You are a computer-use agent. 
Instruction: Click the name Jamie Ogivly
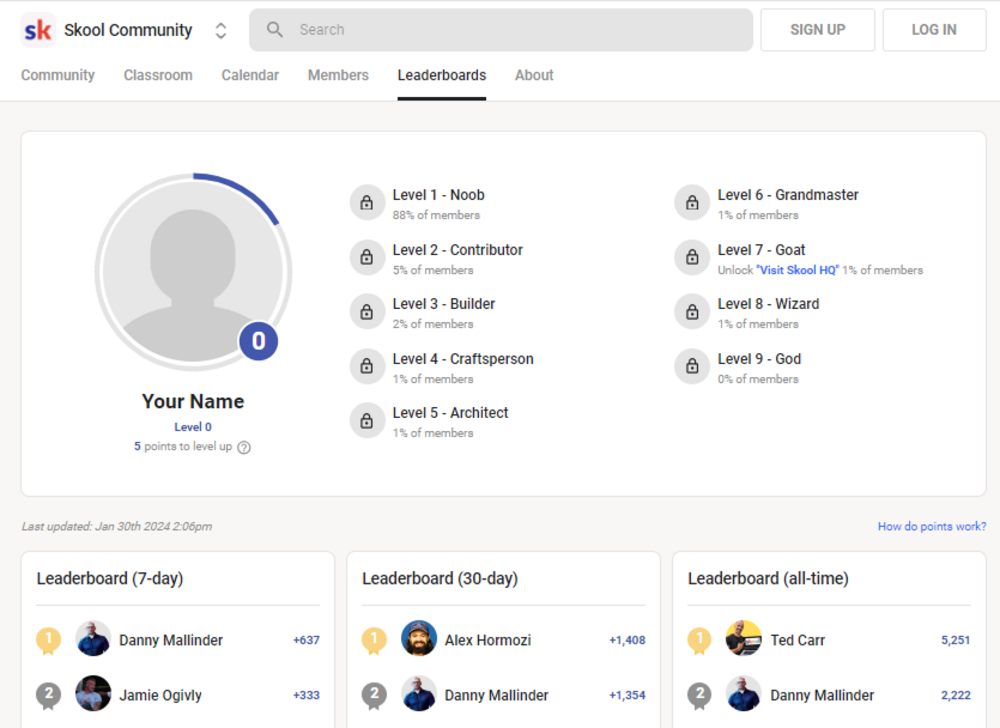[x=160, y=695]
